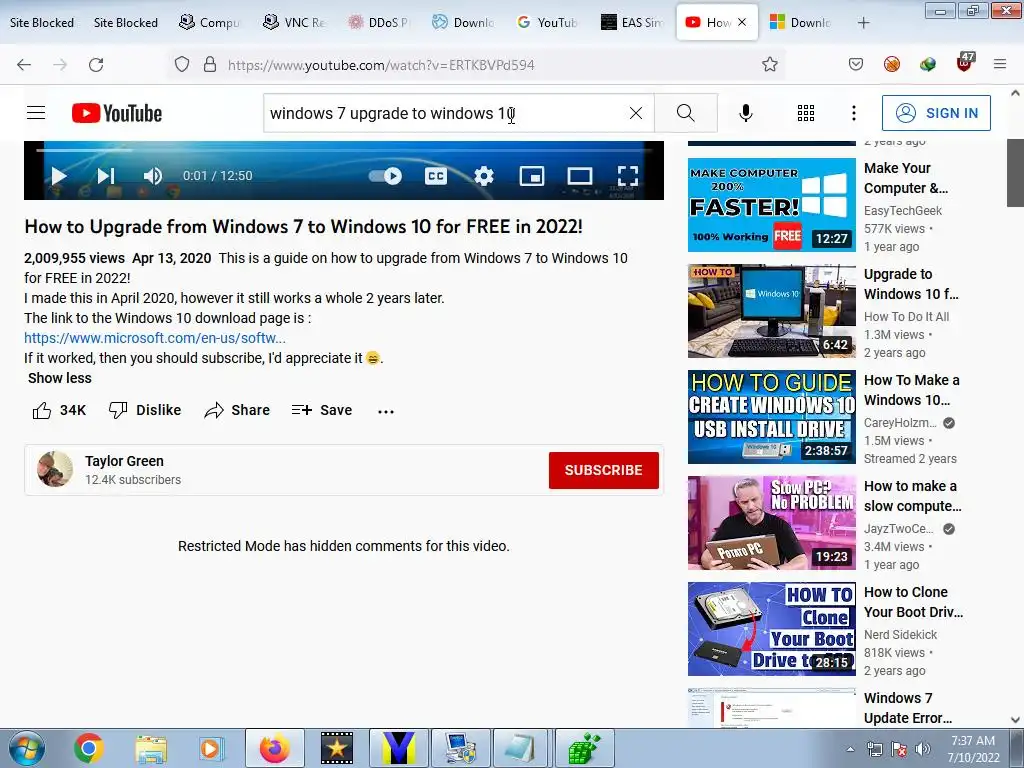
Task: Switch to first Site Blocked tab
Action: point(42,22)
